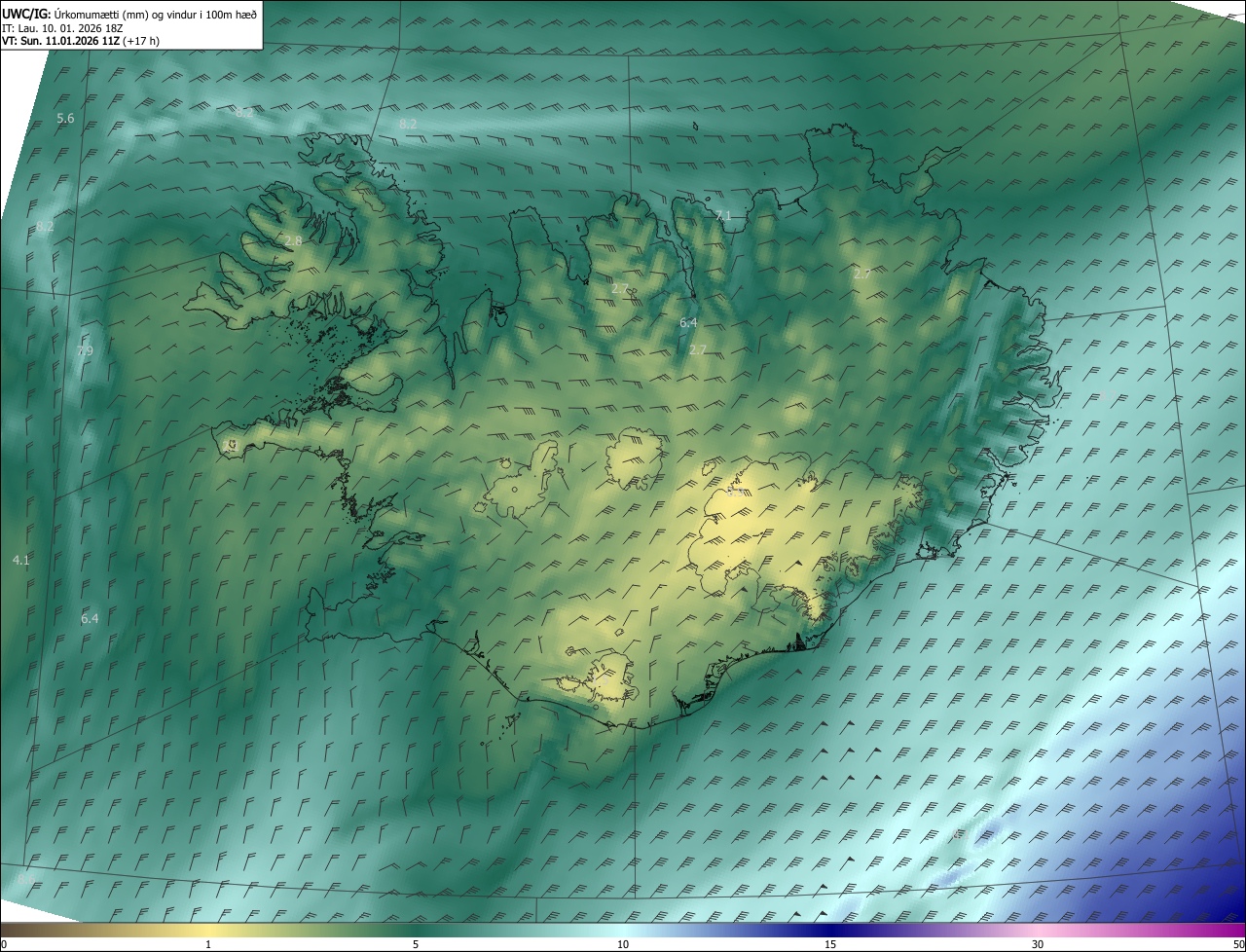Click the '7.9' value label
This screenshot has width=1246, height=952.
click(85, 350)
